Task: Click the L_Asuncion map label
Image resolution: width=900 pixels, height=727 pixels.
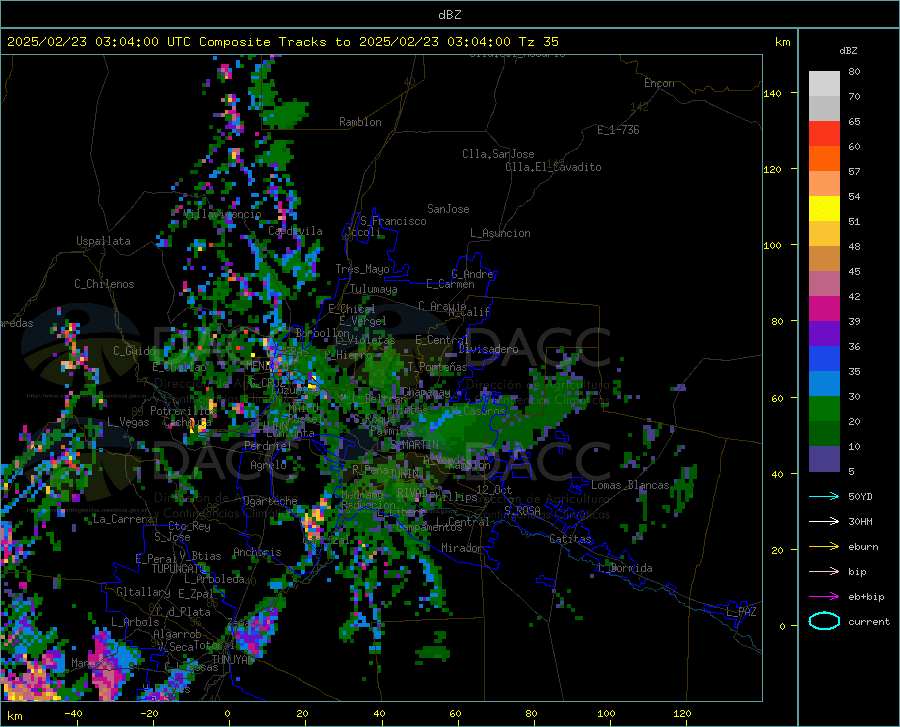Action: click(500, 233)
